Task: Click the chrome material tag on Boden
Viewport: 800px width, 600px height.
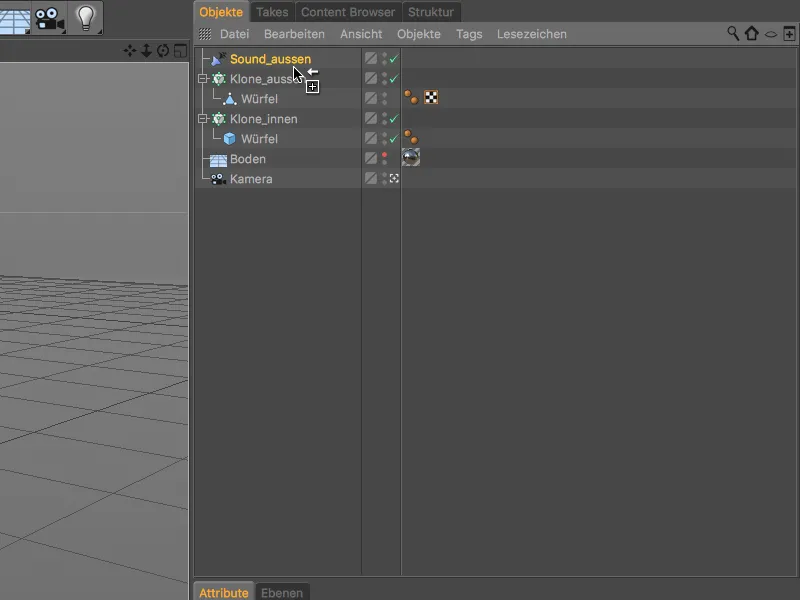Action: [x=411, y=157]
